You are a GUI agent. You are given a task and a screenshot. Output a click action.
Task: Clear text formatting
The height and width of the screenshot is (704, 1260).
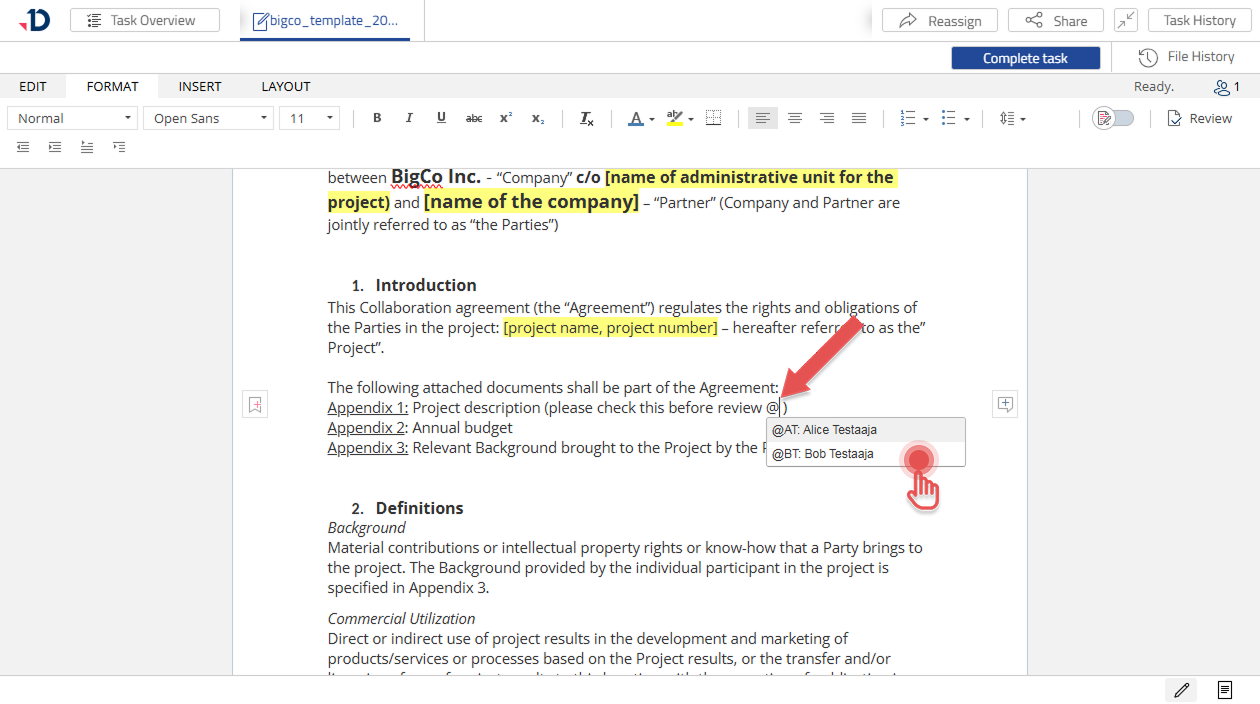pyautogui.click(x=587, y=118)
